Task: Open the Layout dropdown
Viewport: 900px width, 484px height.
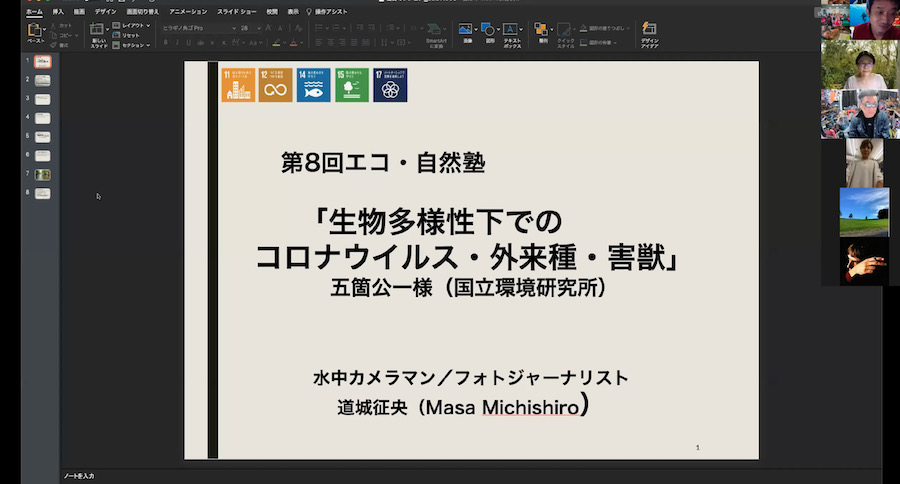Action: coord(131,25)
